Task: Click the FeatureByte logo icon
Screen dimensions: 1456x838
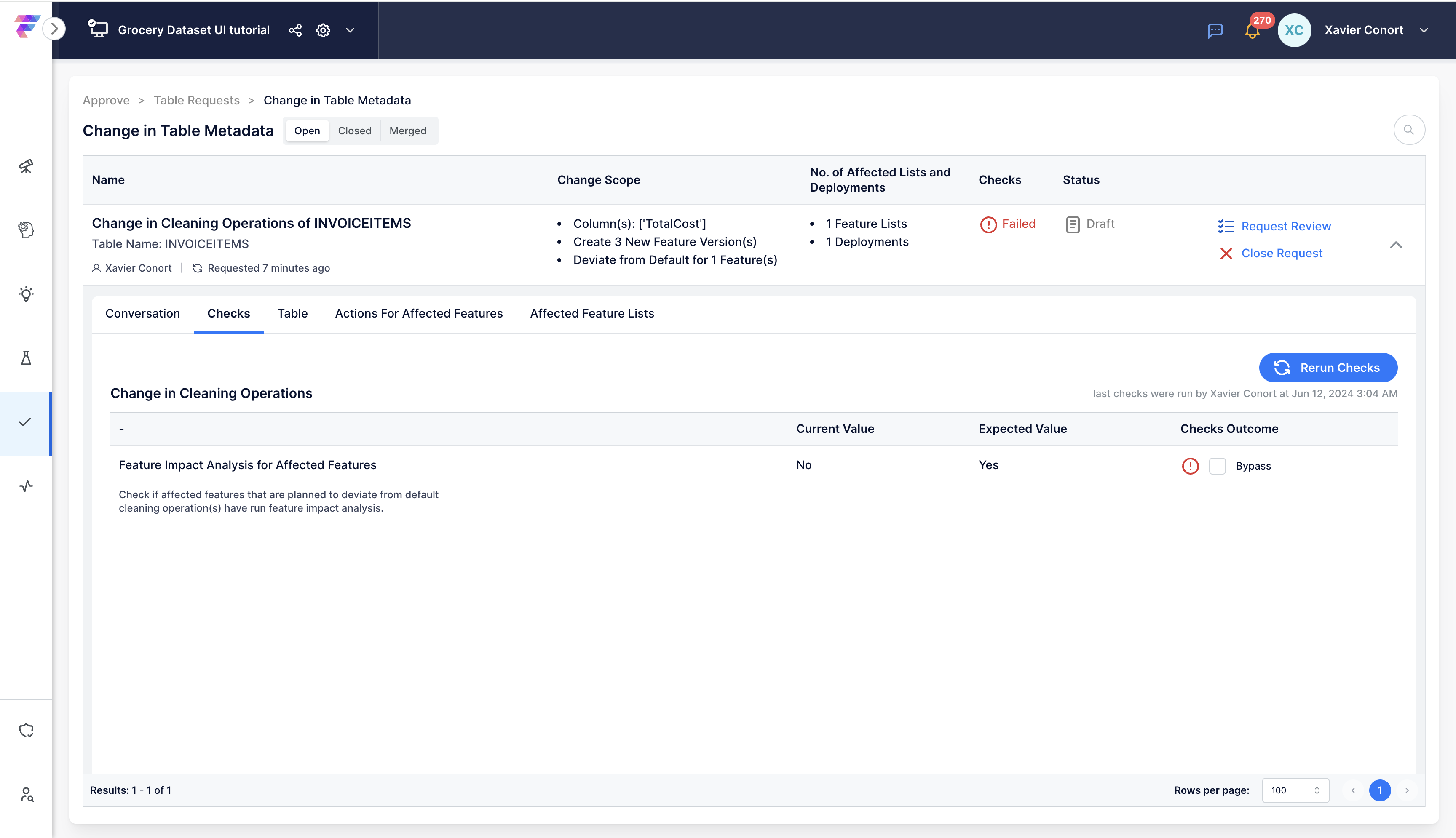Action: pyautogui.click(x=27, y=27)
